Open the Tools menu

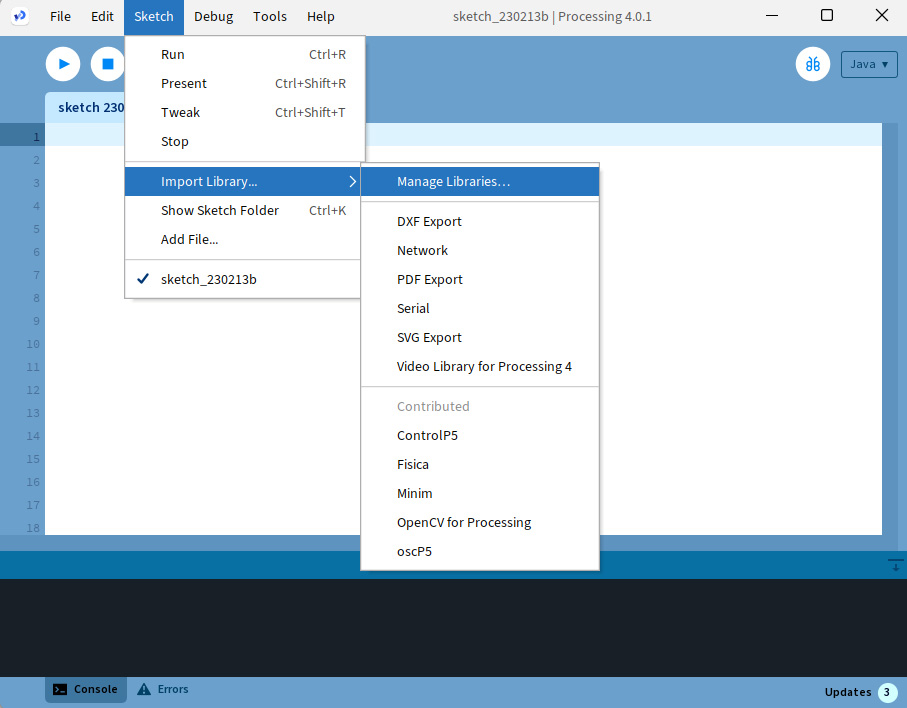(x=270, y=16)
